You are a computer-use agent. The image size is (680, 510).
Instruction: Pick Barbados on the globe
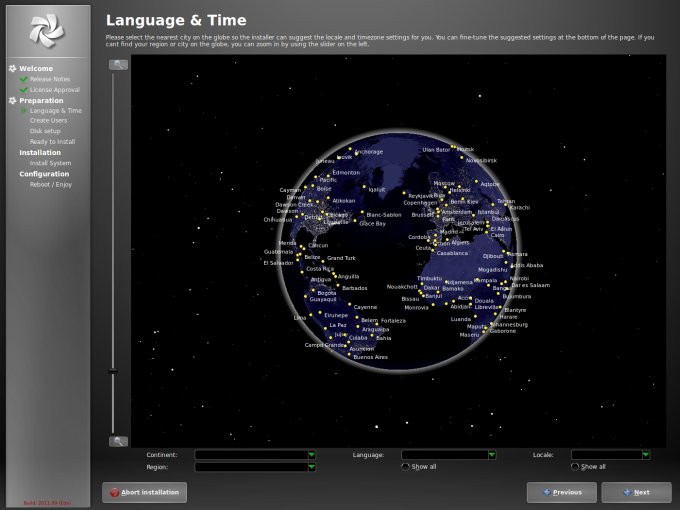[x=354, y=288]
